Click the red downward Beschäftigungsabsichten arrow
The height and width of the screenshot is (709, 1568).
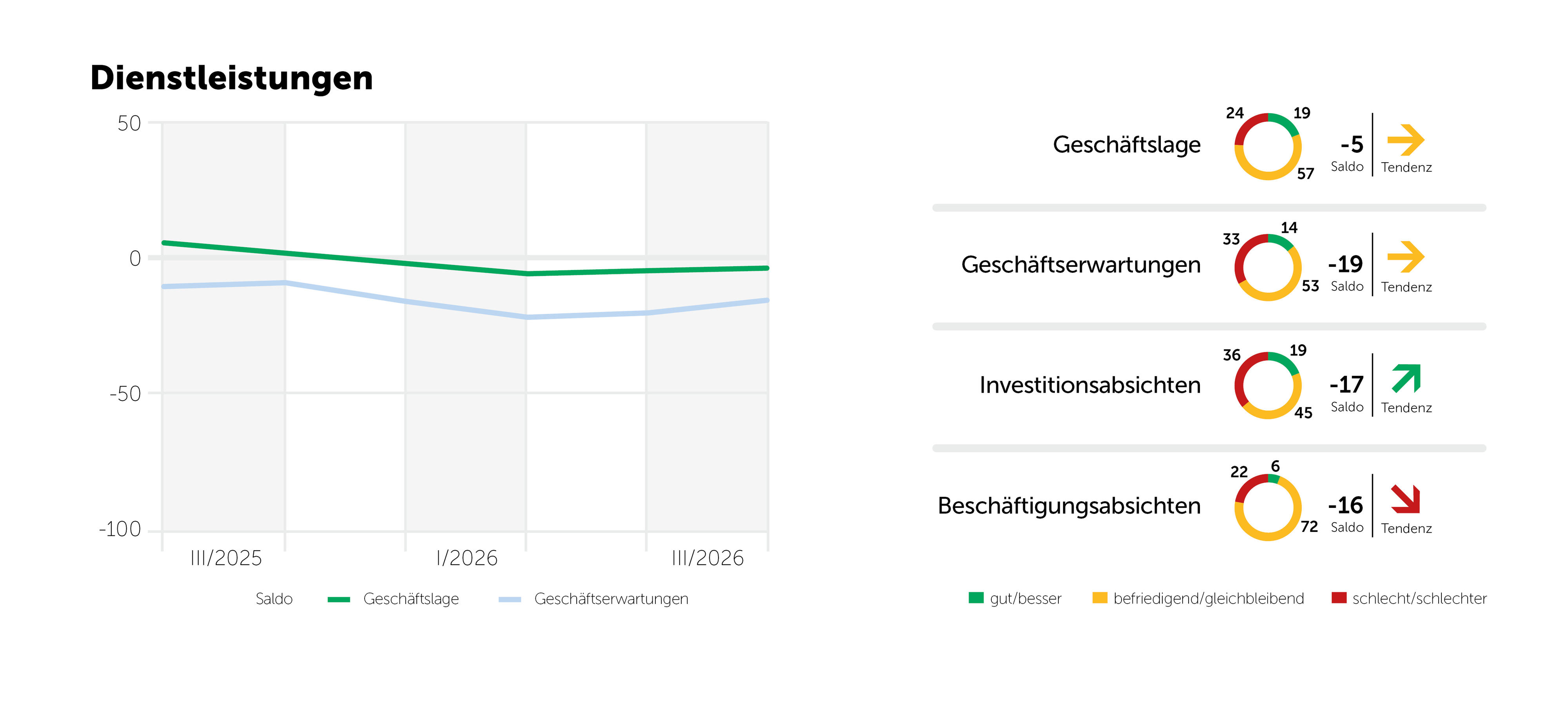(x=1405, y=499)
